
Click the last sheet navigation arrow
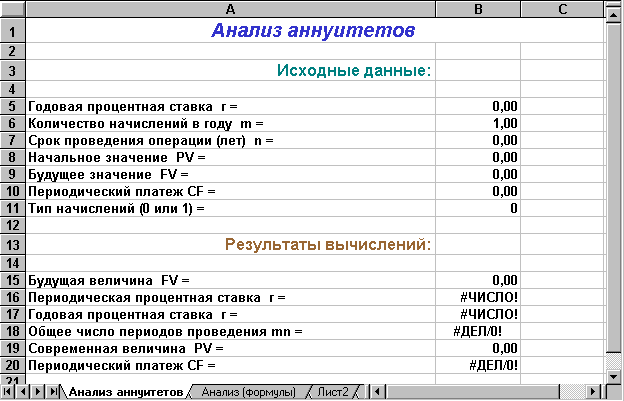coord(52,392)
